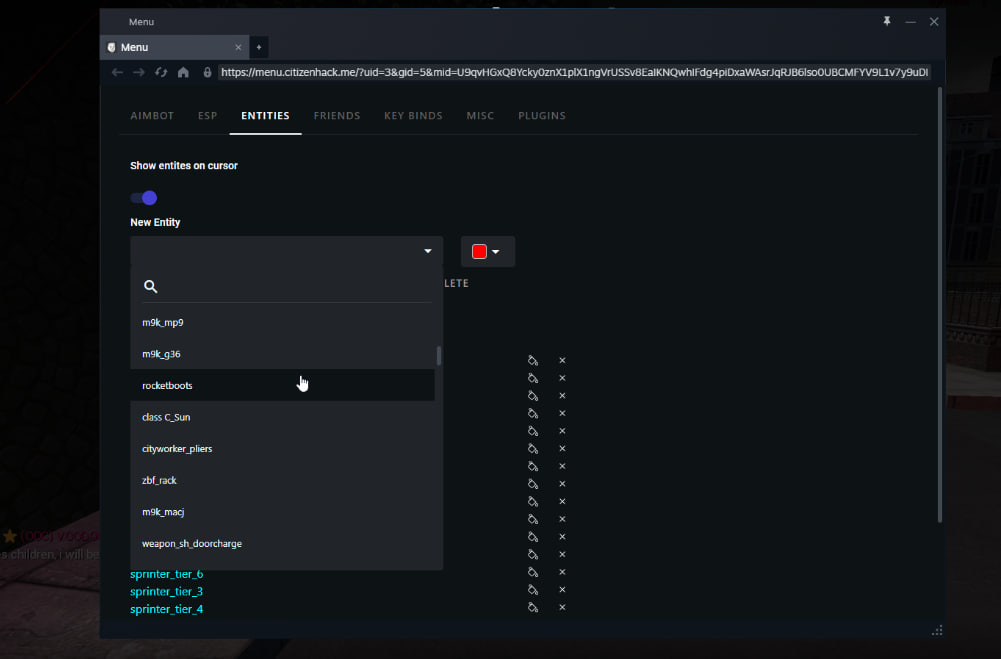Click paint bucket icon next to sprinter_tier_6
Screen dimensions: 1001x659
(533, 572)
